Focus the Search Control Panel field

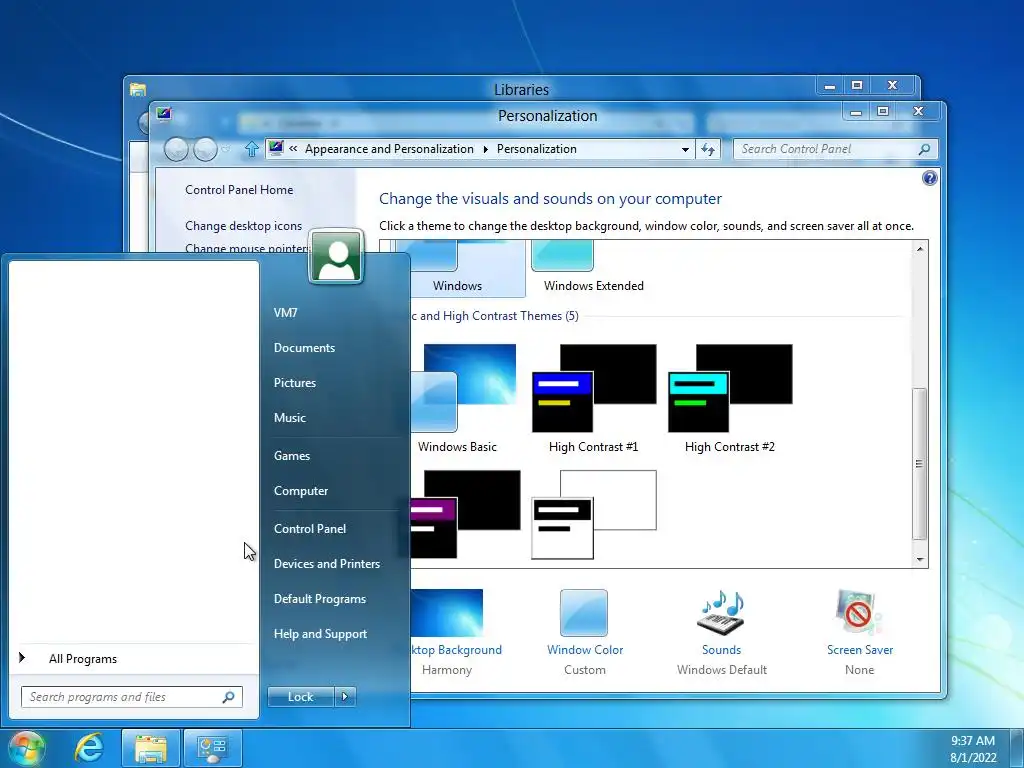pos(835,149)
